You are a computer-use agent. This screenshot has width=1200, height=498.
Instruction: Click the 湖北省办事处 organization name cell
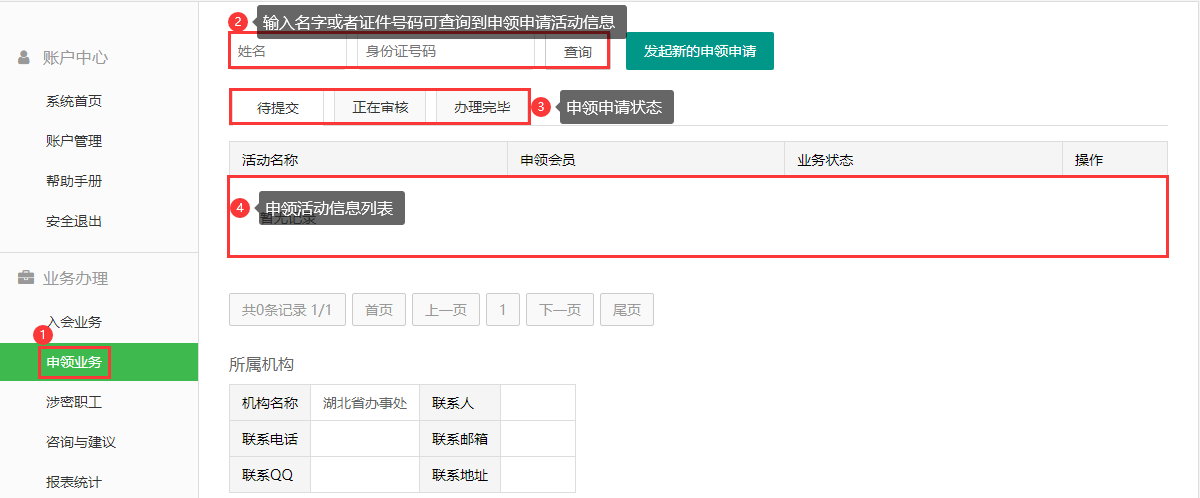tap(365, 403)
